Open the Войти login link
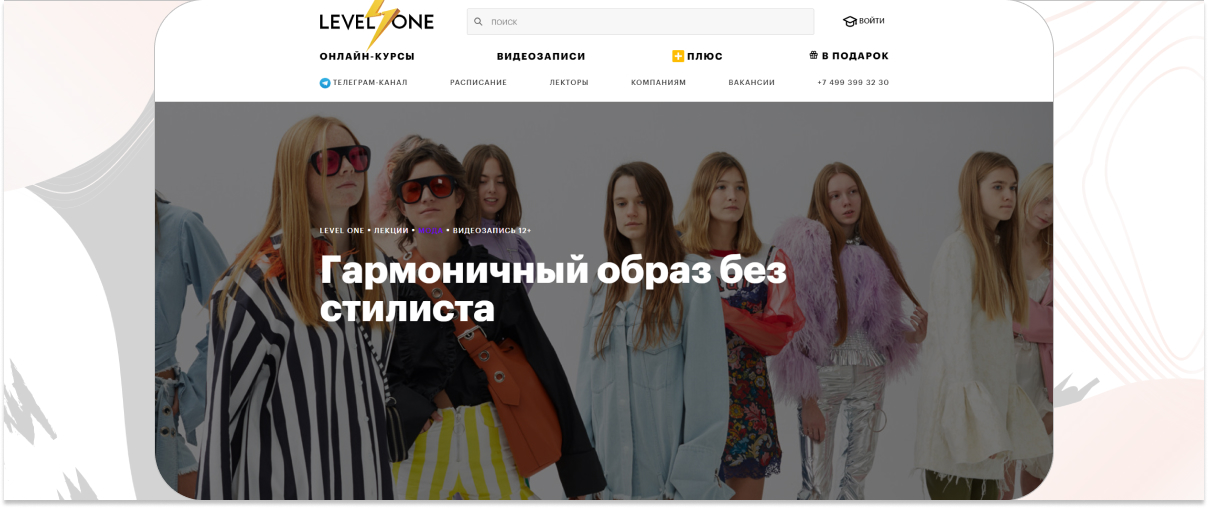The height and width of the screenshot is (508, 1208). pyautogui.click(x=872, y=21)
